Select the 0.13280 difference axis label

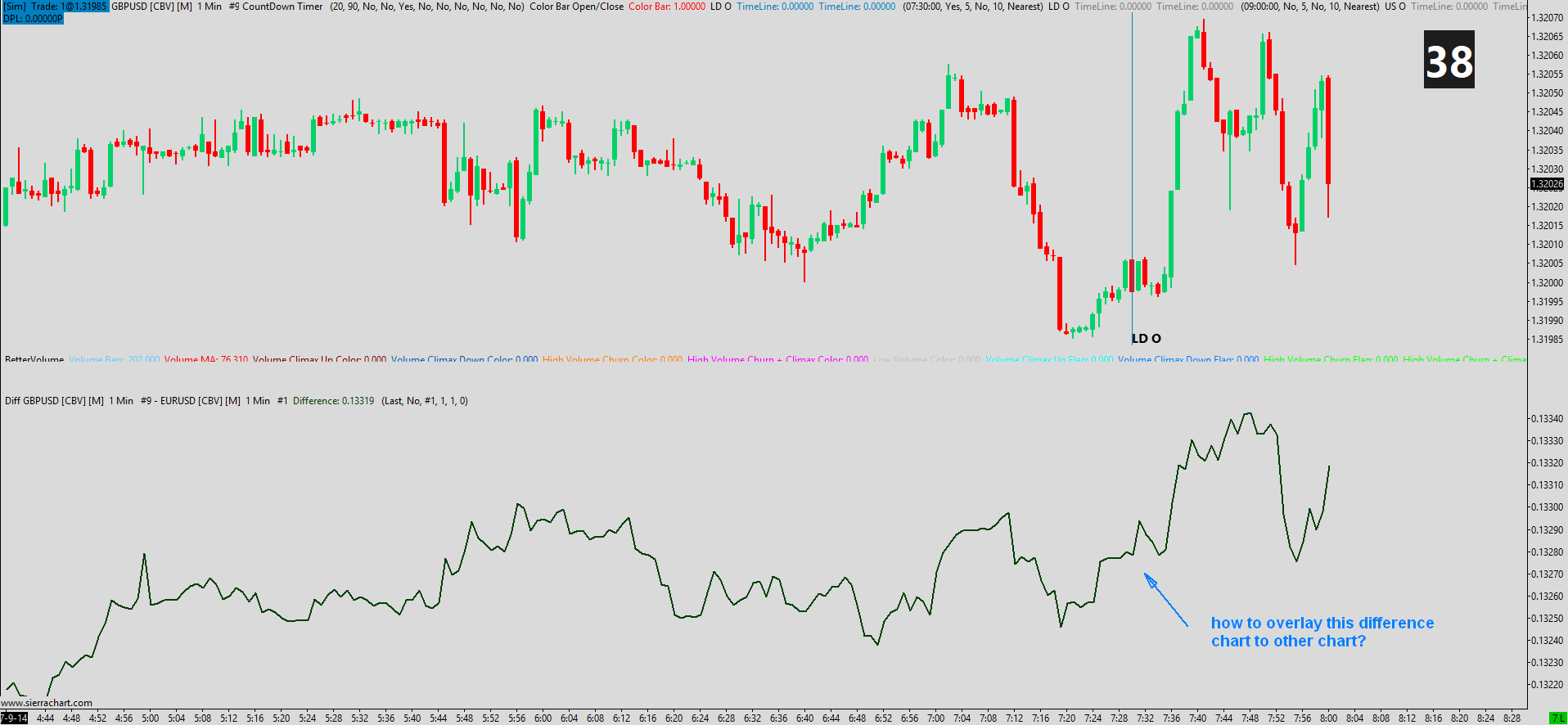click(x=1547, y=552)
